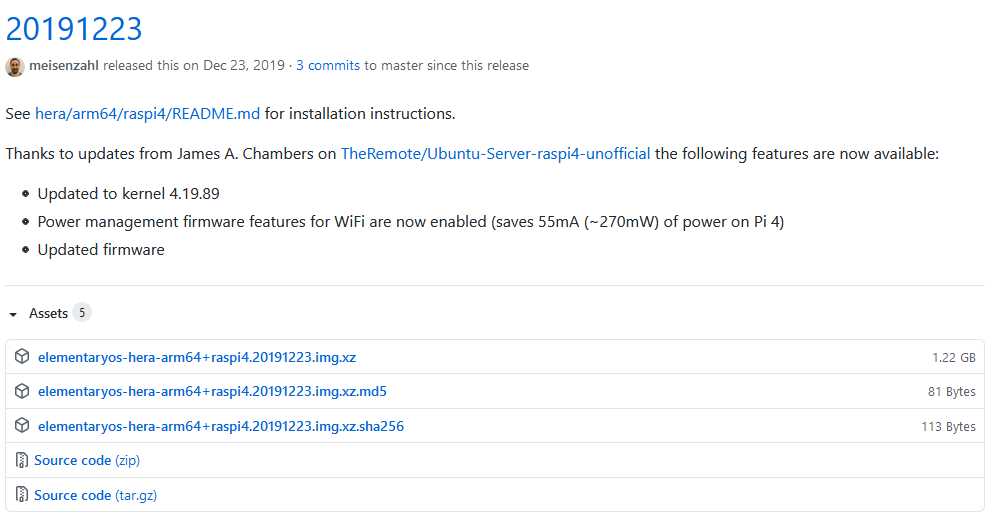
Task: Click the package icon beside the img.xz asset
Action: tap(22, 357)
